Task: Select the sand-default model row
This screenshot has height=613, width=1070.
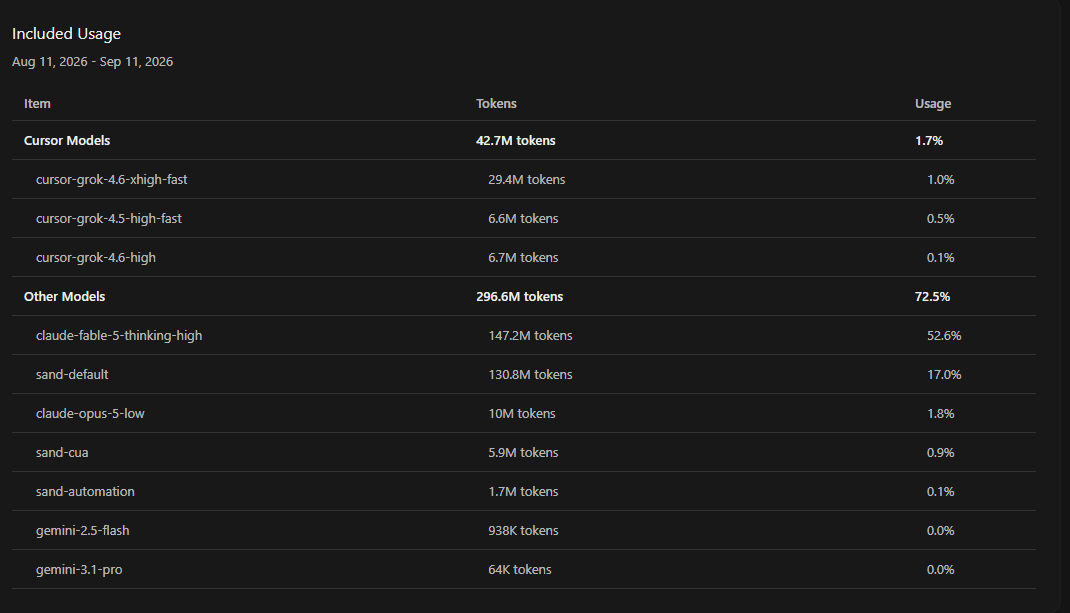Action: pyautogui.click(x=523, y=374)
